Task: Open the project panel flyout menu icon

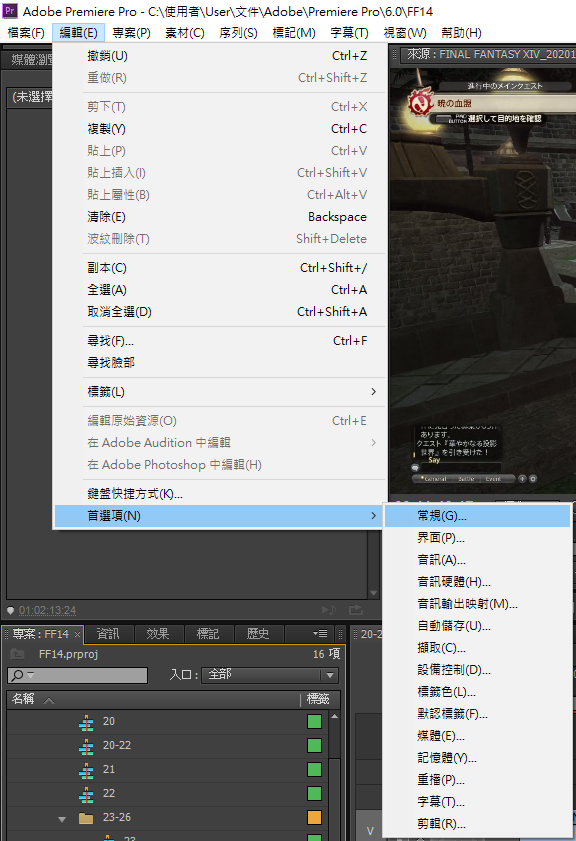Action: [320, 634]
